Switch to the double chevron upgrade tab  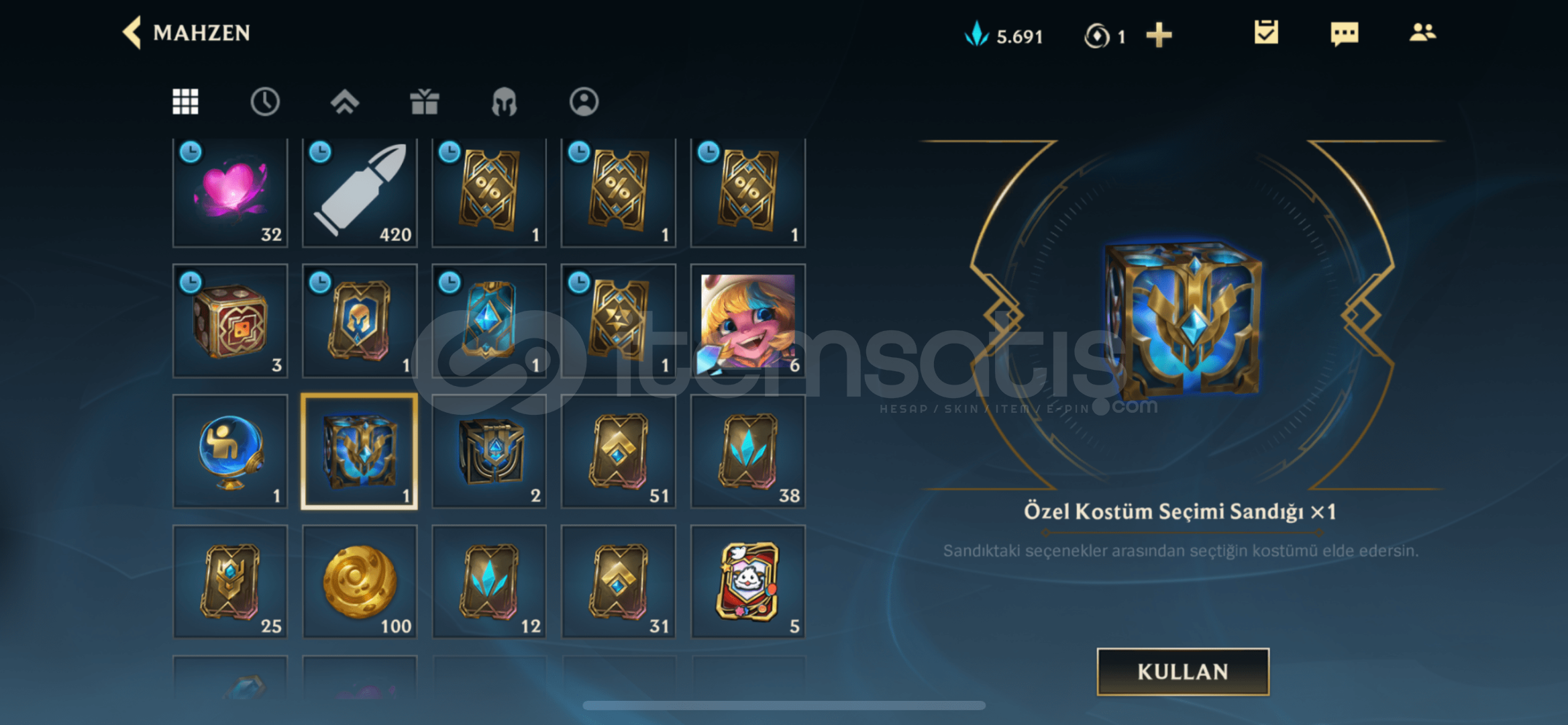coord(345,102)
